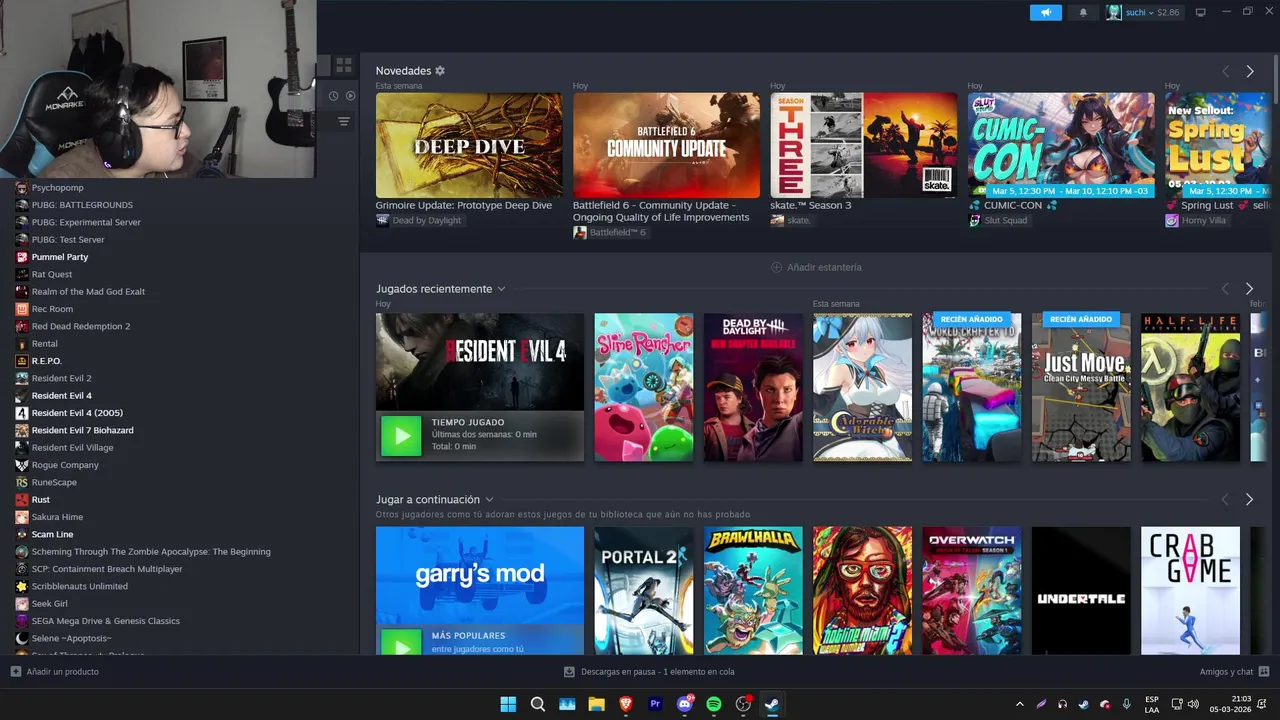
Task: Open Overwatch game cover
Action: (x=972, y=591)
